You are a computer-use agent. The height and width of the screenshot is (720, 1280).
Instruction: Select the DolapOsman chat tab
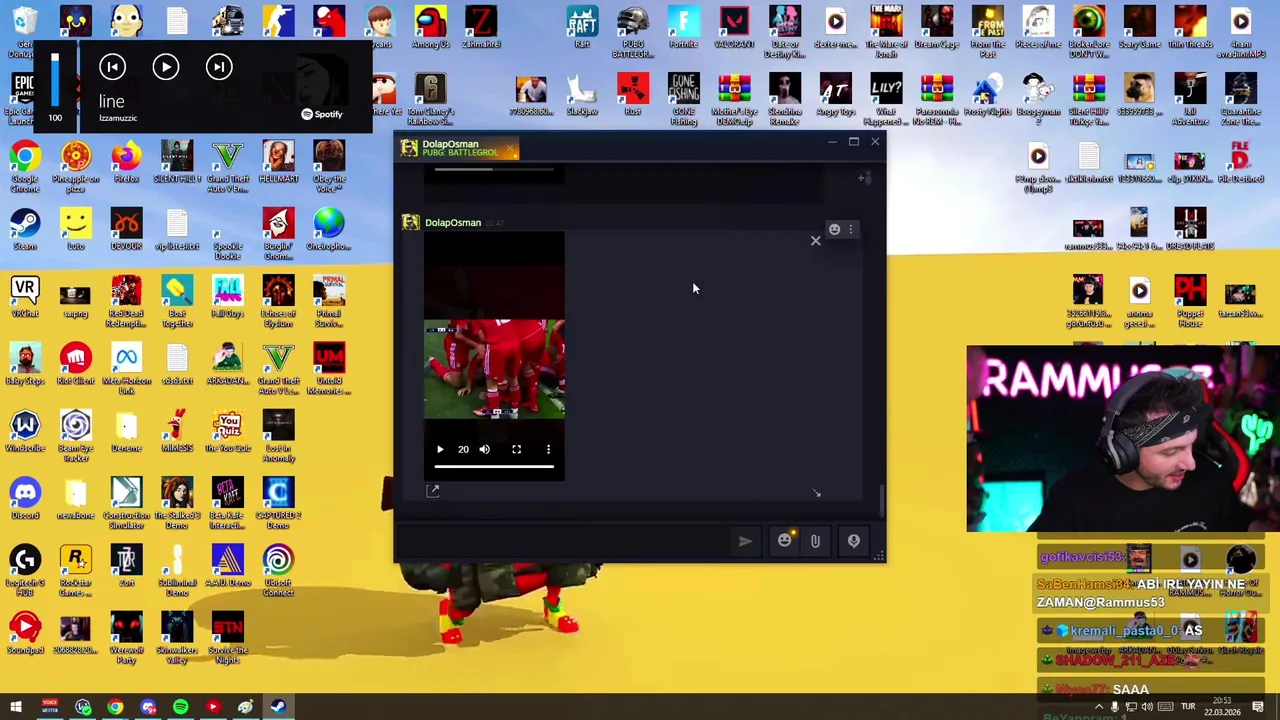459,148
